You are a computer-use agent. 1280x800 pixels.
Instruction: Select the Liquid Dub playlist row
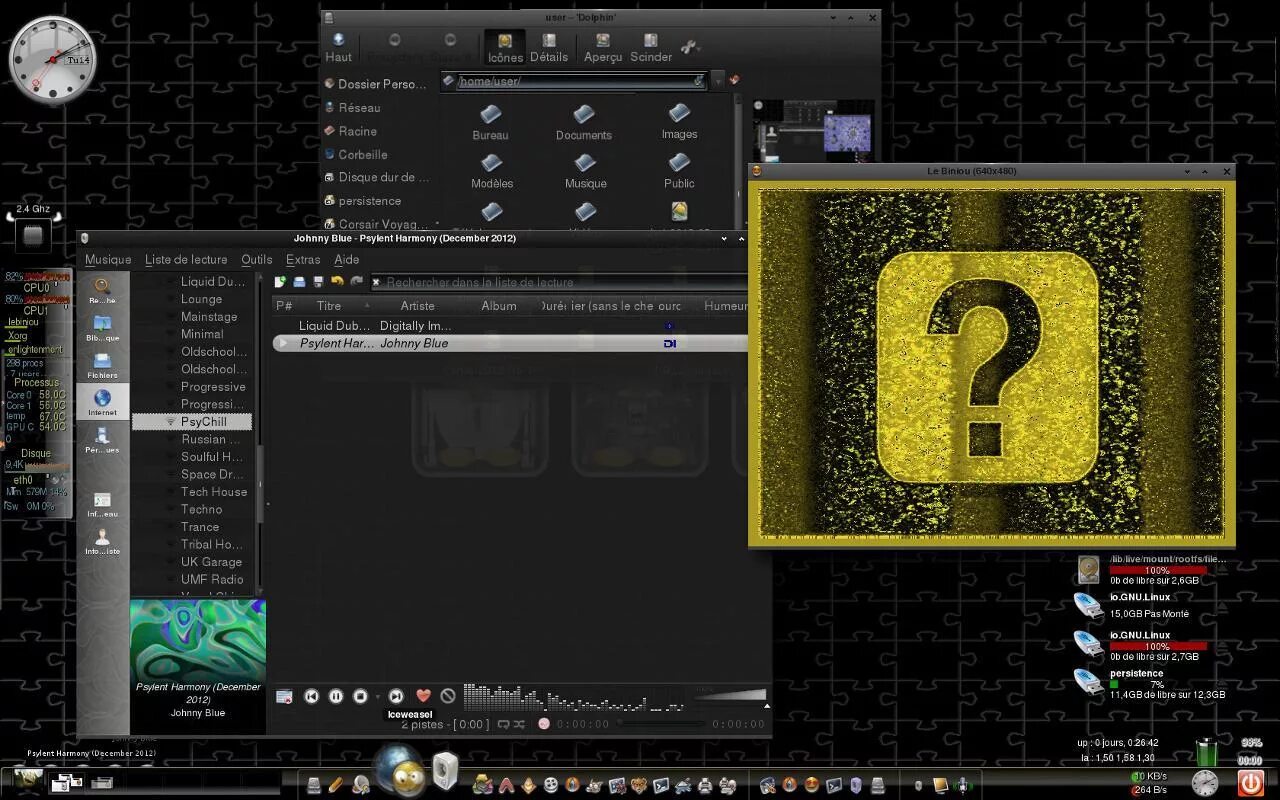[510, 326]
